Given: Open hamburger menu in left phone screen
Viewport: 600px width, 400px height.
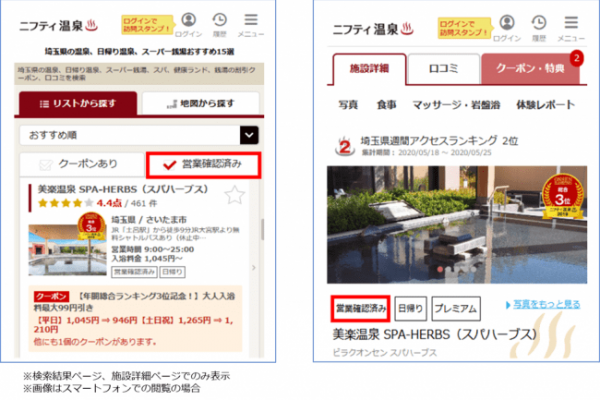Looking at the screenshot, I should click(251, 25).
